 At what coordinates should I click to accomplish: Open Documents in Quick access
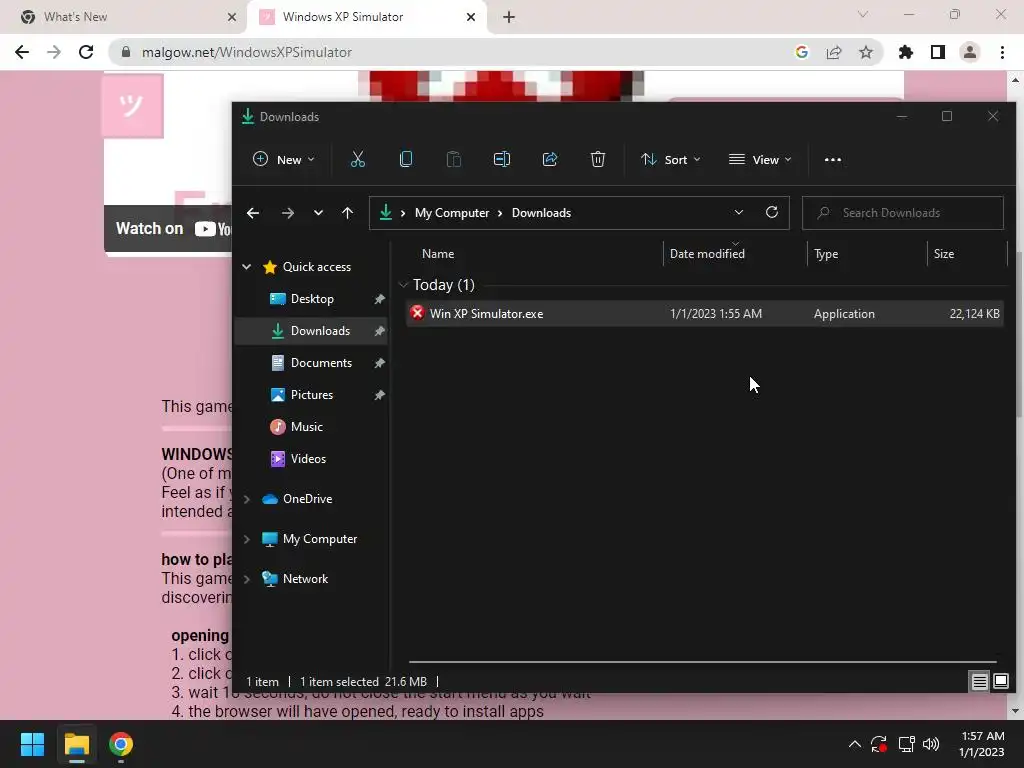click(x=312, y=363)
